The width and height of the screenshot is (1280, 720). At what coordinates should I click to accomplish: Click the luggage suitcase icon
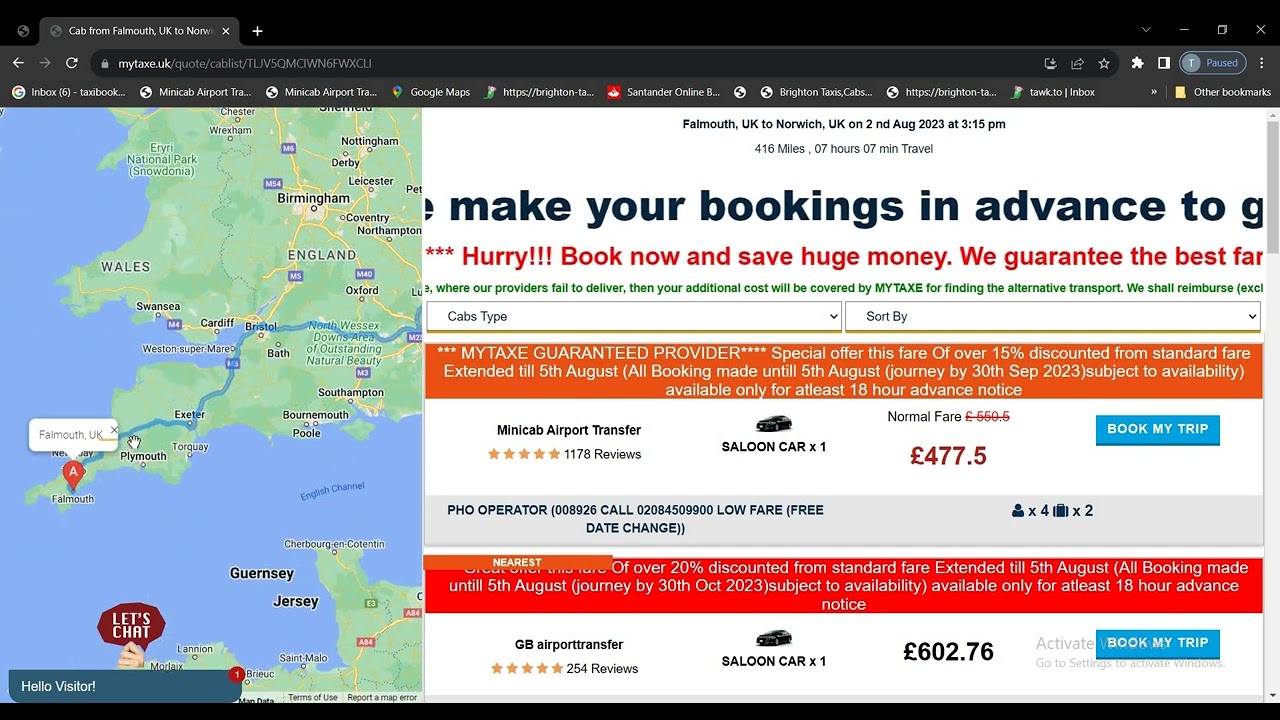pyautogui.click(x=1060, y=511)
